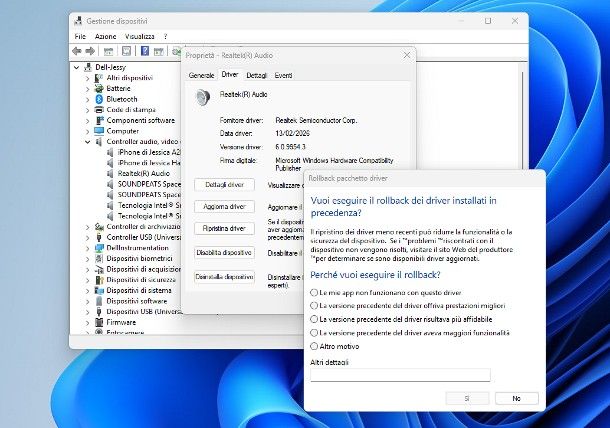Screen dimensions: 610x428
Task: Click the Dispositivi di sistema icon
Action: tap(99, 290)
